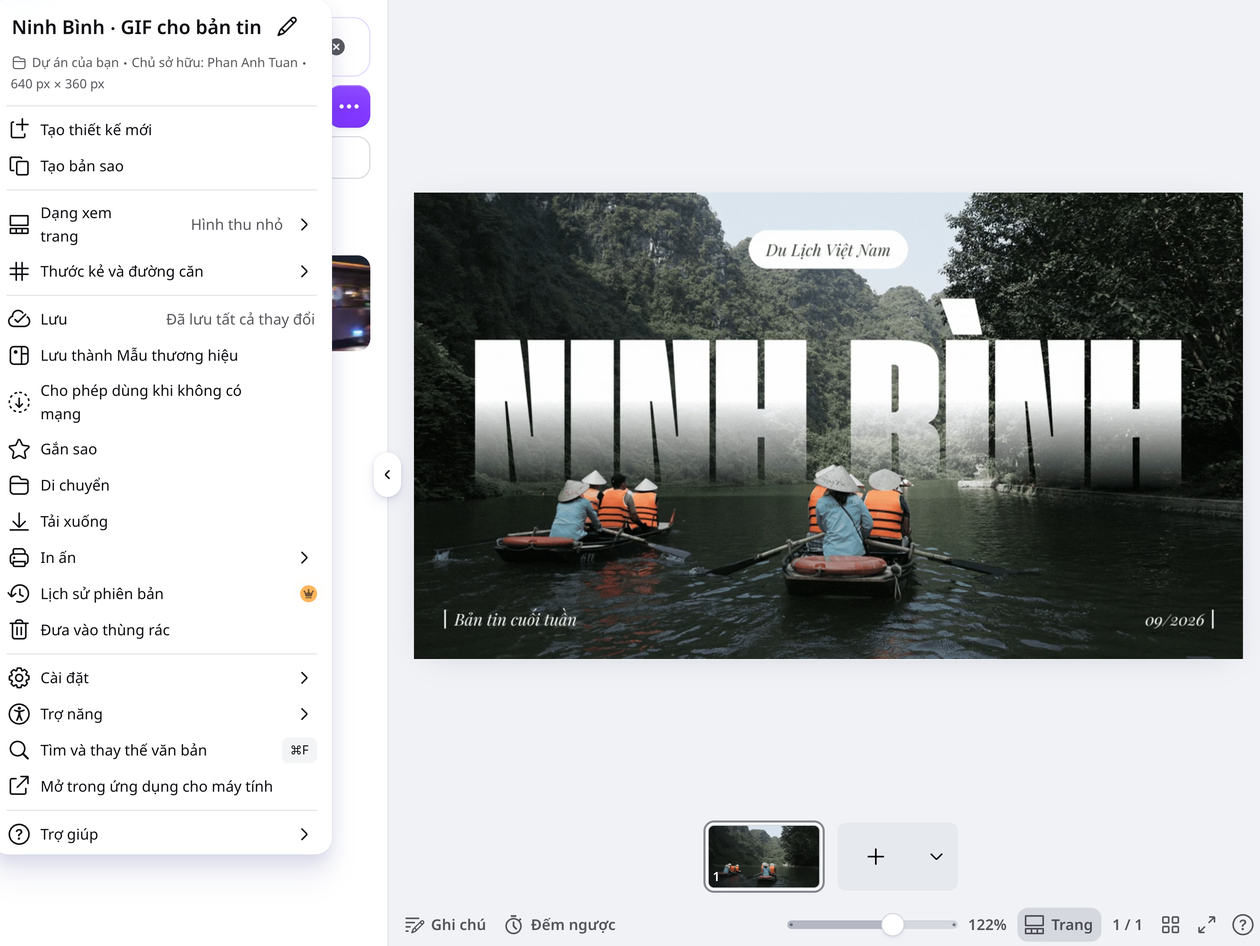This screenshot has width=1260, height=946.
Task: Click the star icon for Gắn sao
Action: tap(19, 449)
